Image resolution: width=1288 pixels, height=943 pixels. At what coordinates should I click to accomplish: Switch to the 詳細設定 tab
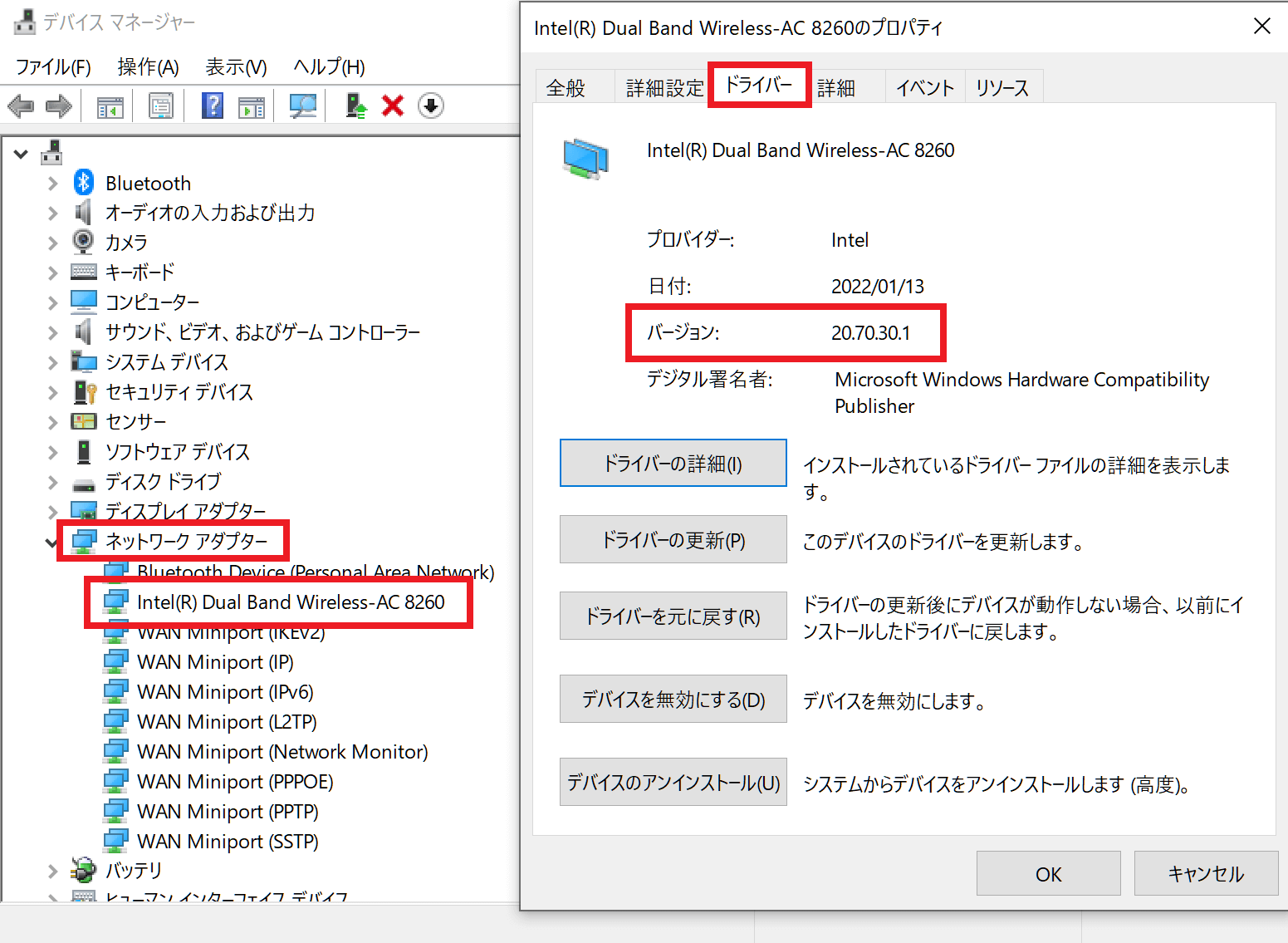pyautogui.click(x=664, y=87)
